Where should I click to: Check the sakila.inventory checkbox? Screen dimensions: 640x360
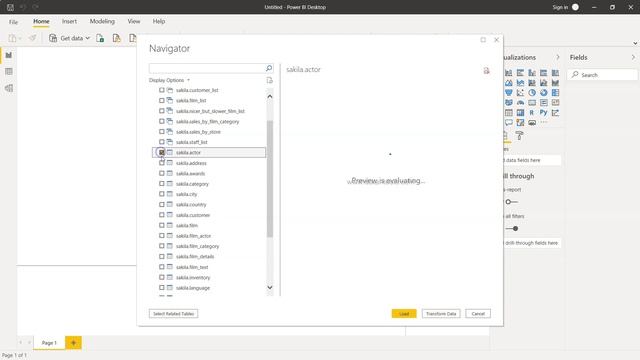click(x=162, y=277)
